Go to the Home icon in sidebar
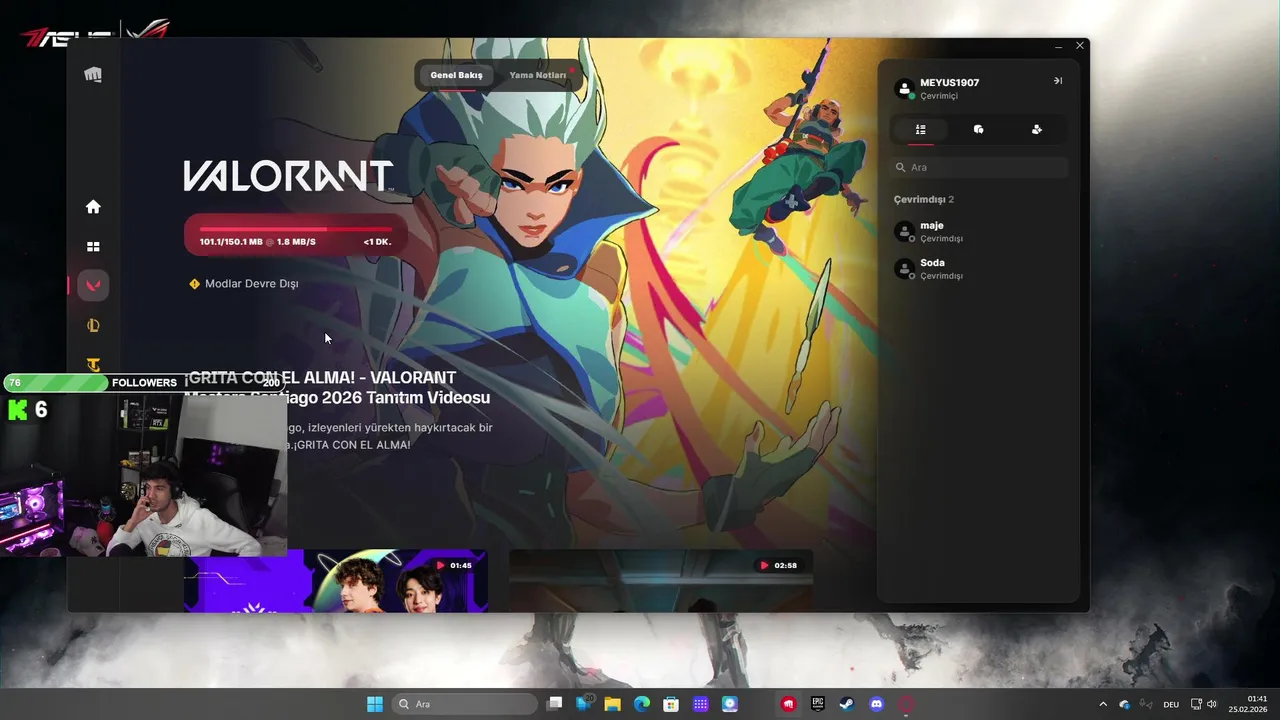Screen dimensions: 1280x720 [x=93, y=207]
